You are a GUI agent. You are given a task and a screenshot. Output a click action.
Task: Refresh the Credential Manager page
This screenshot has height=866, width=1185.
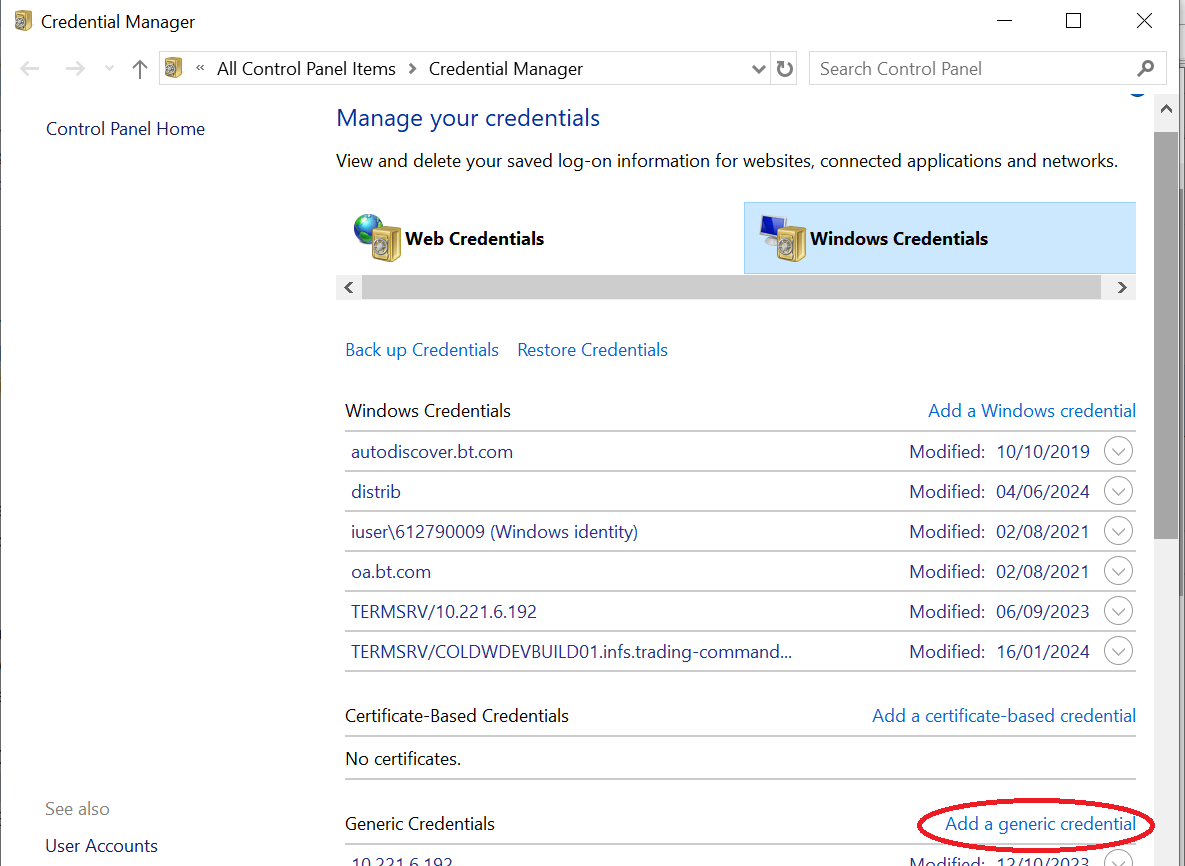pos(784,69)
